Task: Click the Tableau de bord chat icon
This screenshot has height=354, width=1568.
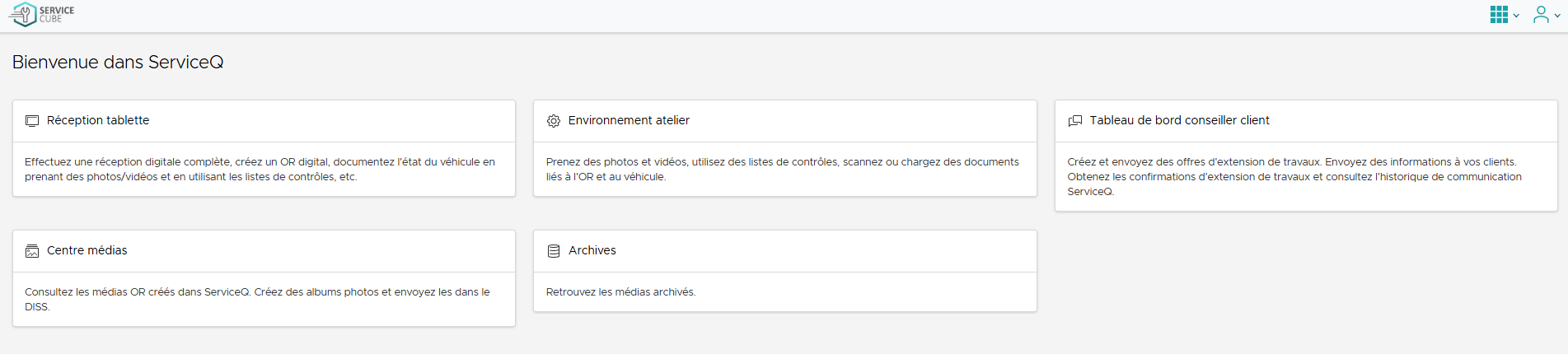Action: pyautogui.click(x=1075, y=121)
